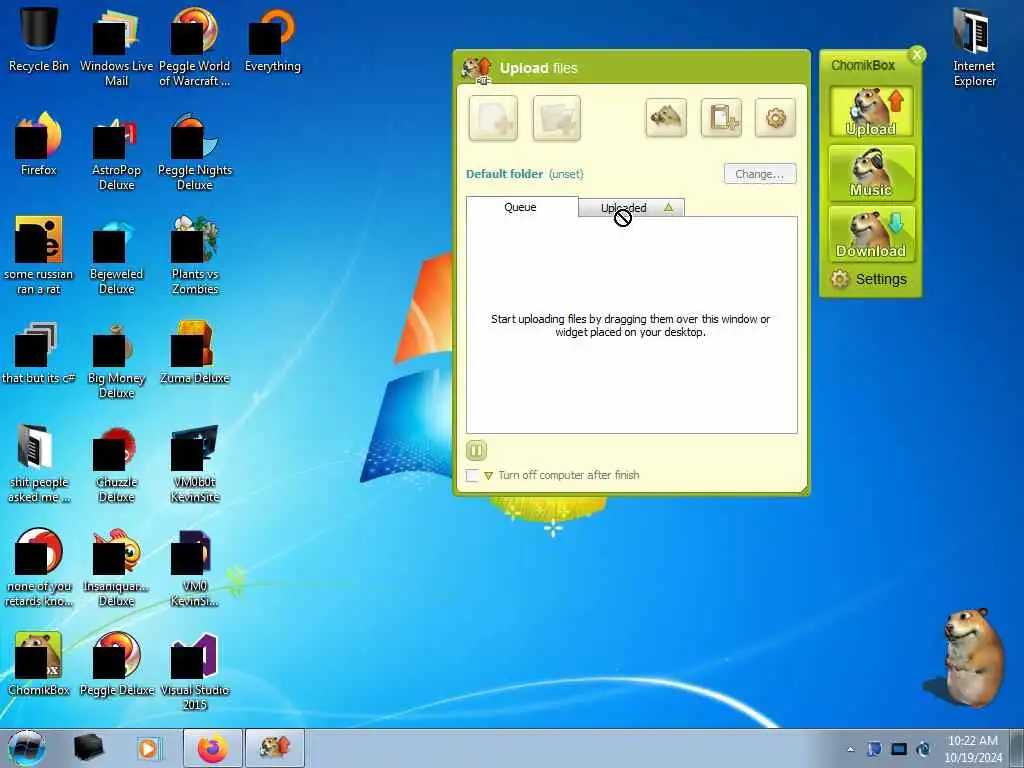The width and height of the screenshot is (1024, 768).
Task: Show hidden system tray icons
Action: click(850, 749)
